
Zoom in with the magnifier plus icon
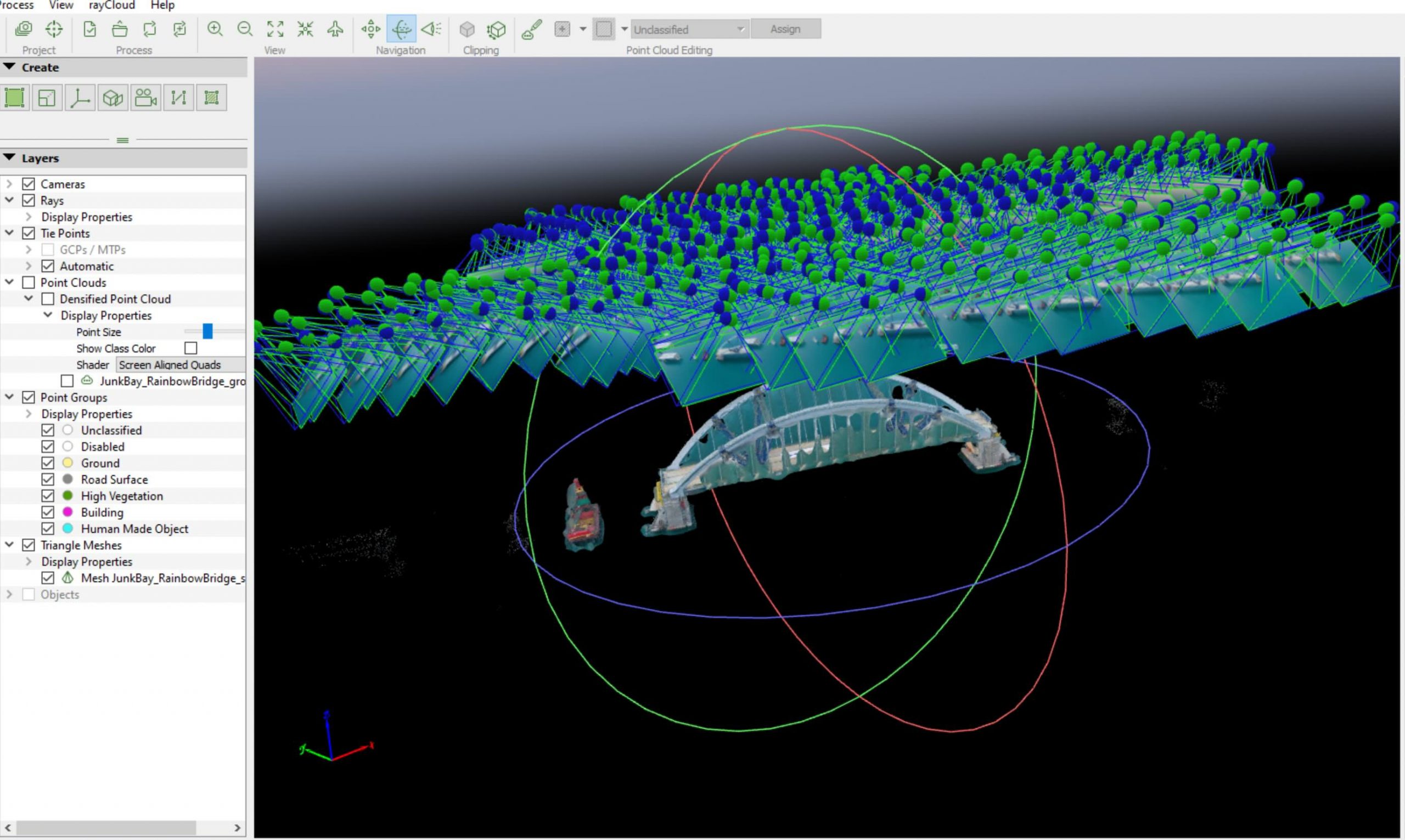tap(215, 29)
